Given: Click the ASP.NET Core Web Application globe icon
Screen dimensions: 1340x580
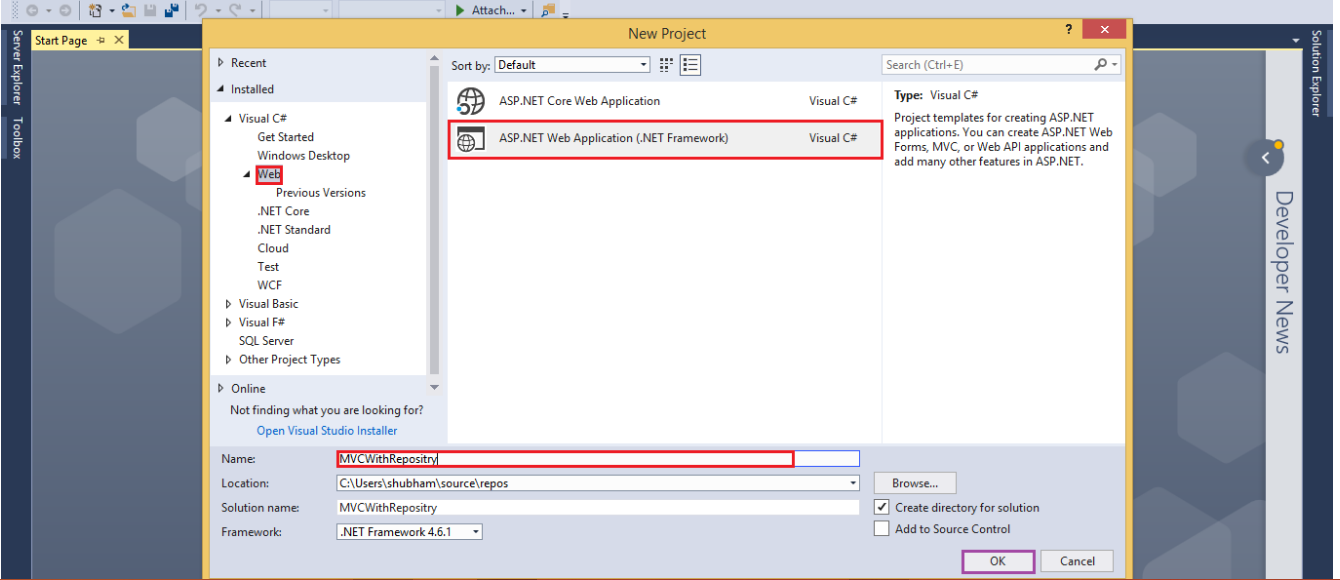Looking at the screenshot, I should 470,101.
